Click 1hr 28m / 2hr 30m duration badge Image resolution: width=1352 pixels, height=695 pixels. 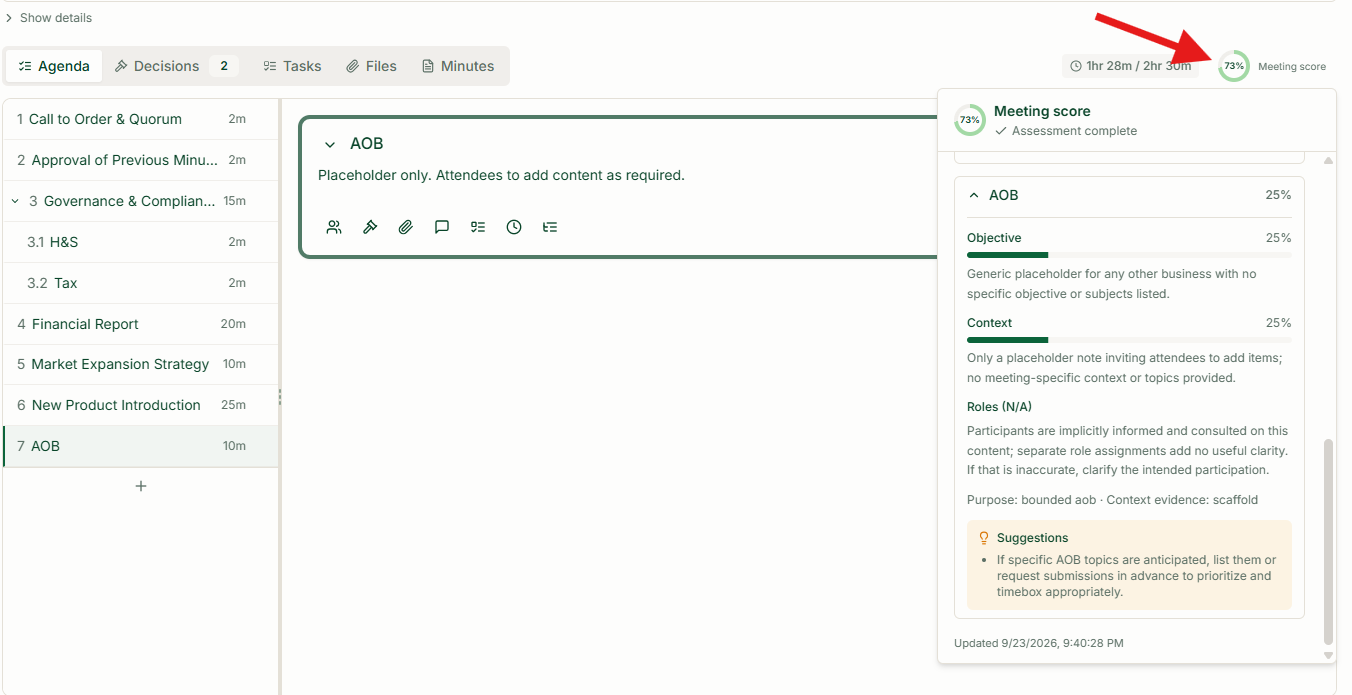[1131, 66]
